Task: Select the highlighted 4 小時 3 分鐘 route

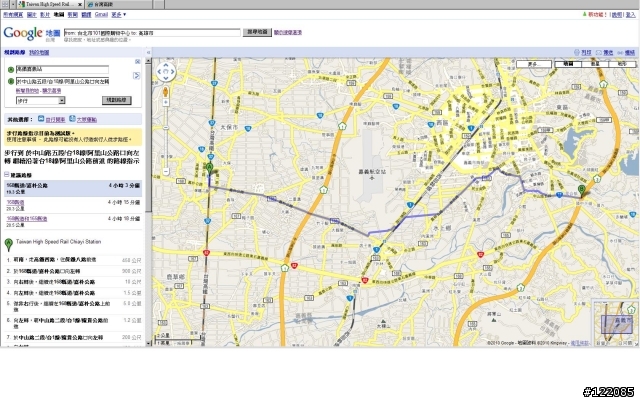Action: point(73,189)
